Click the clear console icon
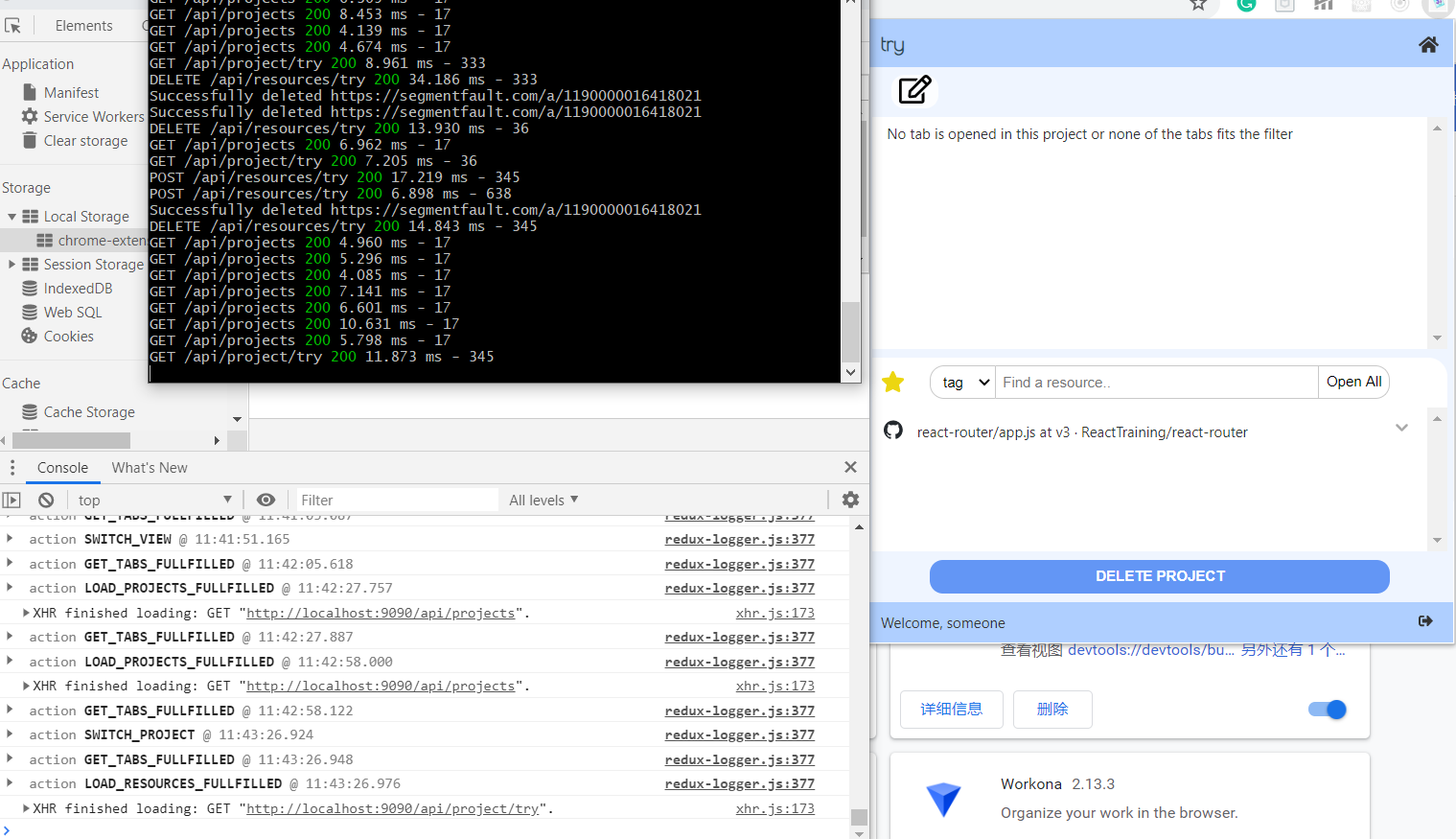This screenshot has height=839, width=1456. 46,500
